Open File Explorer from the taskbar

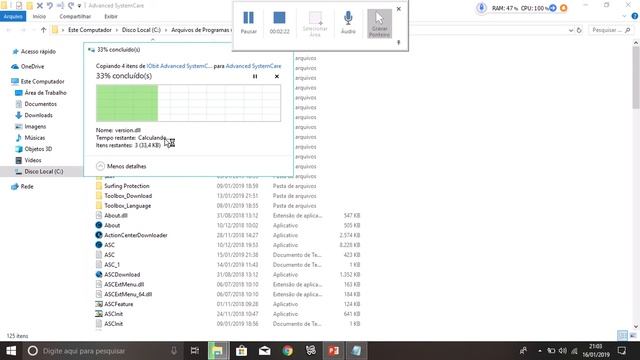coord(218,351)
